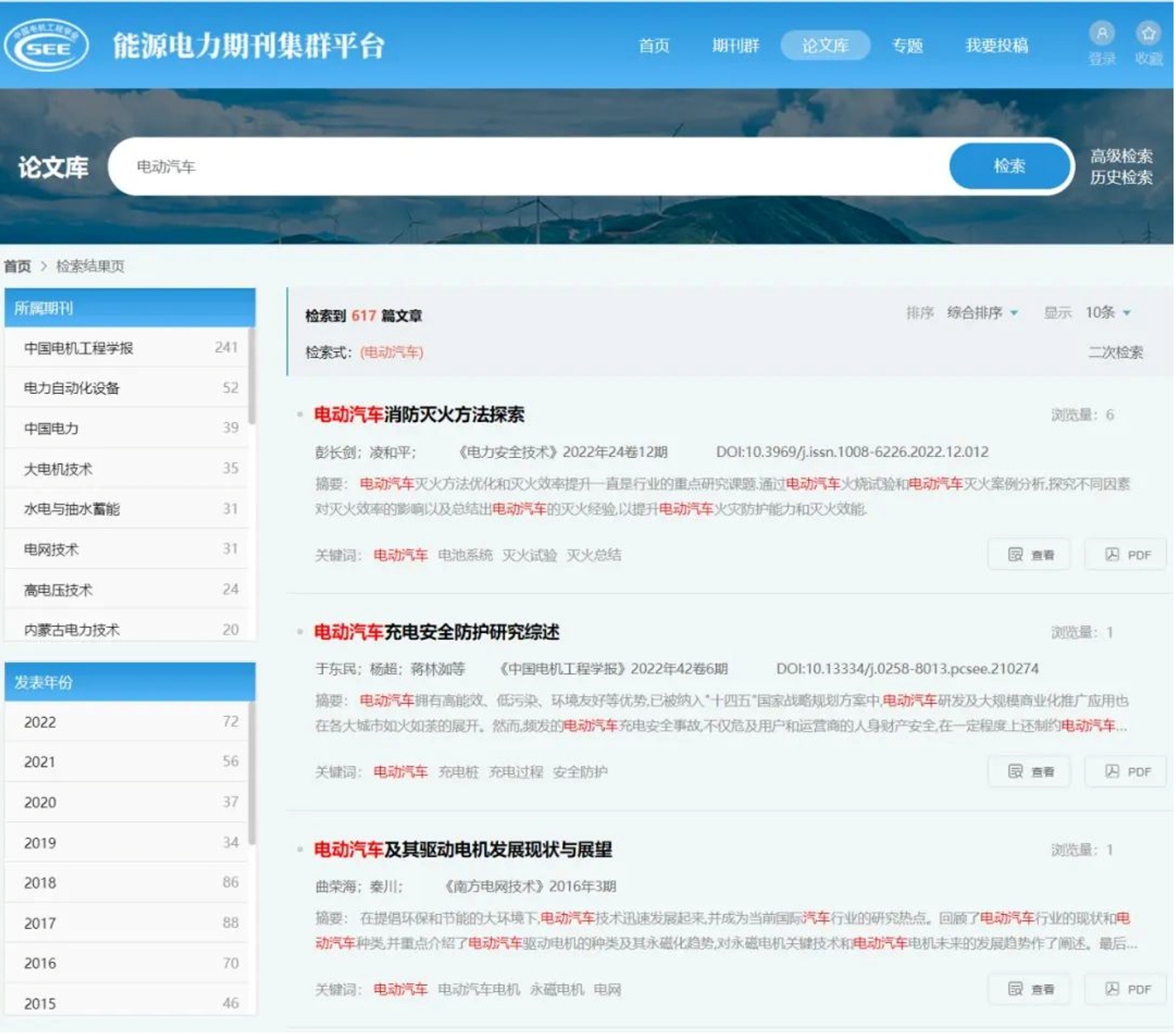1176x1034 pixels.
Task: Go to 我要投稿 page
Action: (x=997, y=46)
